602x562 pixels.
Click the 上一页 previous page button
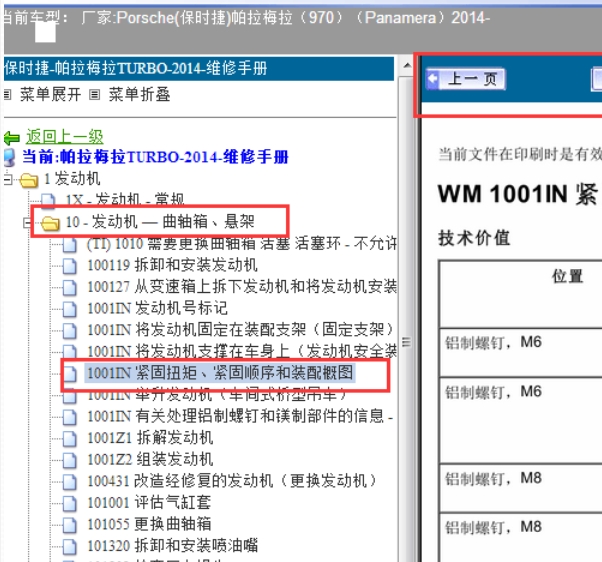click(466, 79)
